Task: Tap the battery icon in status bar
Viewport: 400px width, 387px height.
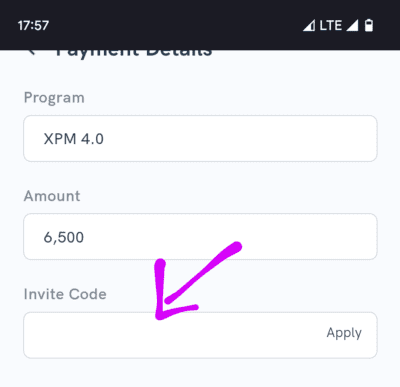Action: 369,25
